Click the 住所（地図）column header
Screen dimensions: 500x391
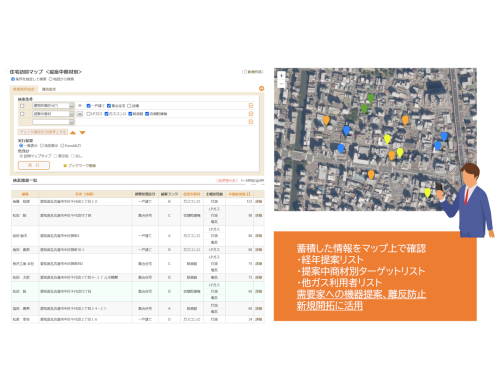tap(84, 194)
